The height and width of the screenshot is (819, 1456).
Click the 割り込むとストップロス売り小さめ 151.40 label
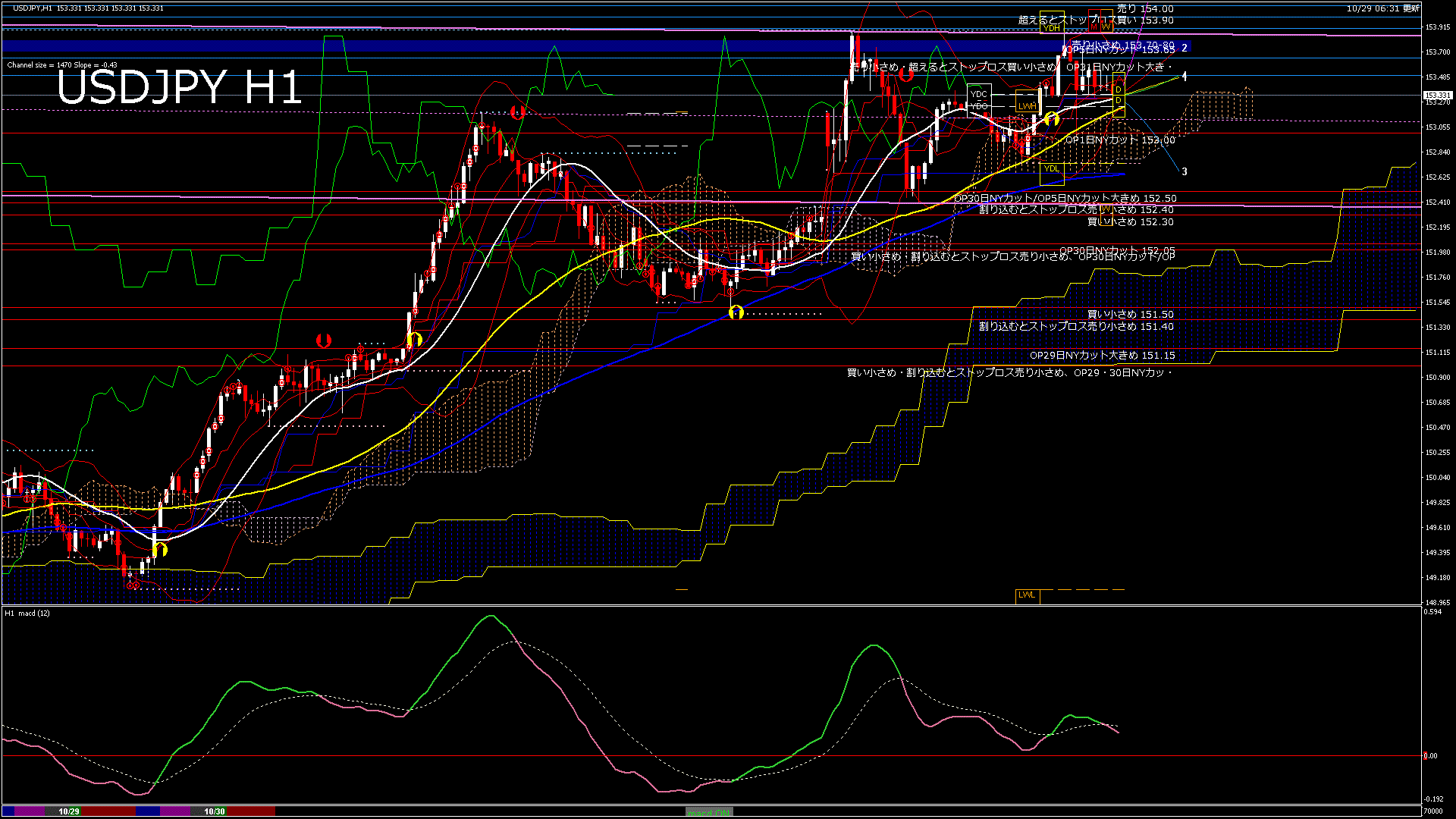pyautogui.click(x=1076, y=327)
